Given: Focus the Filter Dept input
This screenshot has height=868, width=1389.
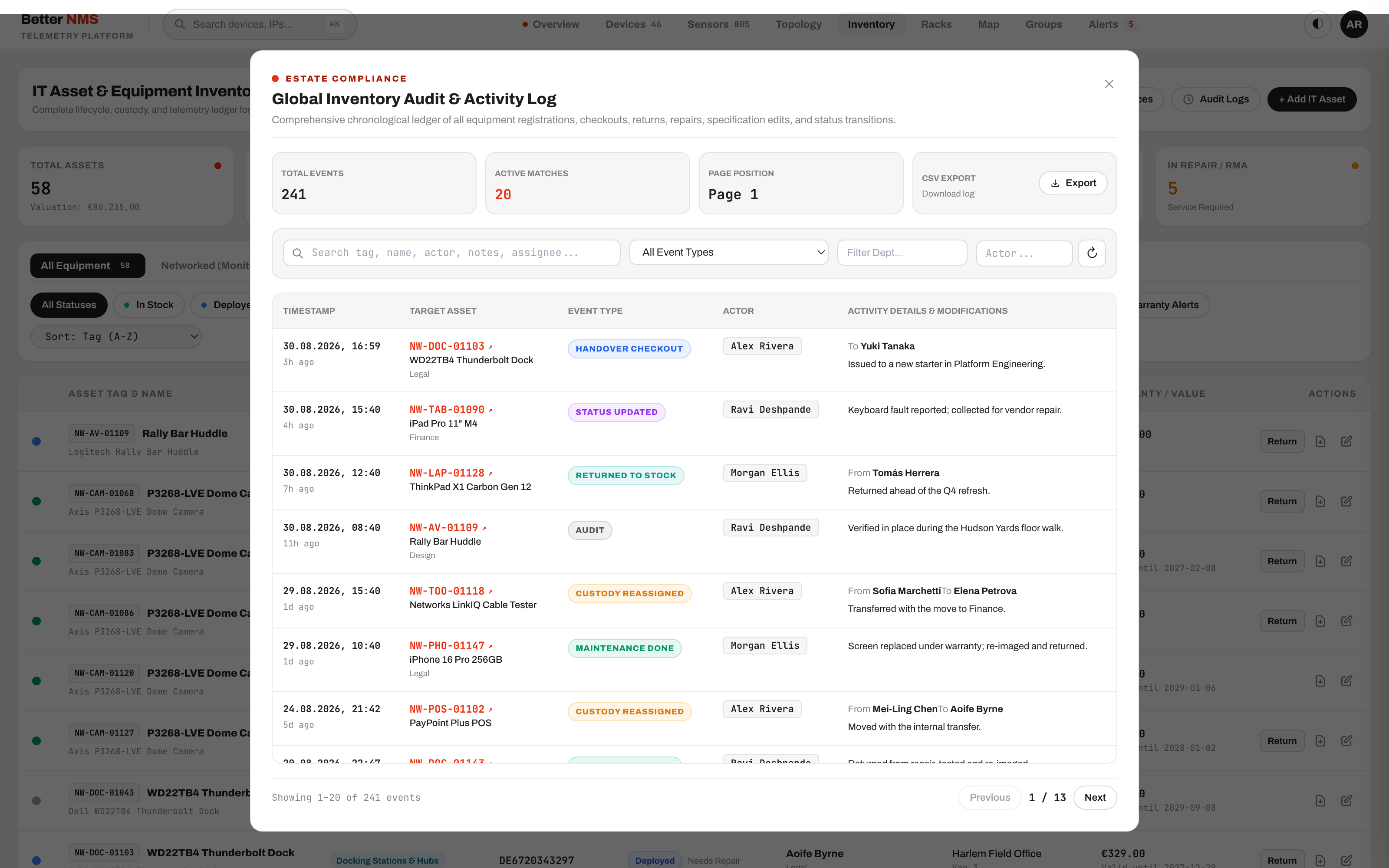Looking at the screenshot, I should tap(902, 253).
